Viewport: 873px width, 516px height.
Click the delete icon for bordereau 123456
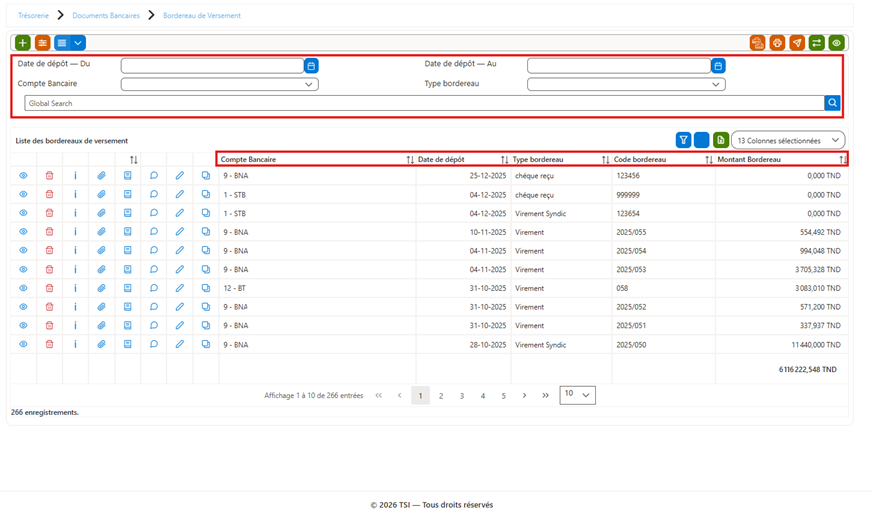(50, 175)
